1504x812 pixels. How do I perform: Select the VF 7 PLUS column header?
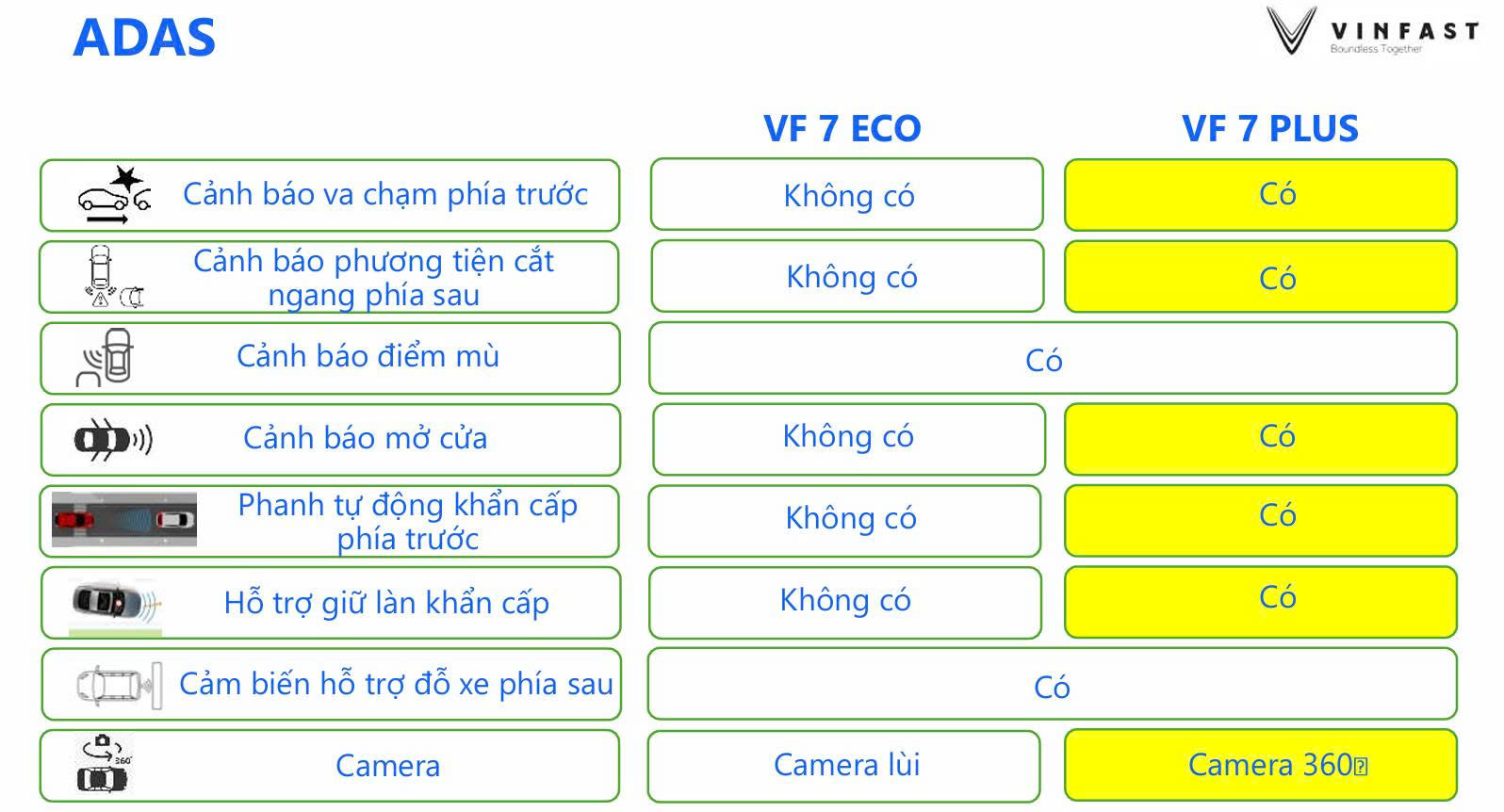[x=1269, y=129]
